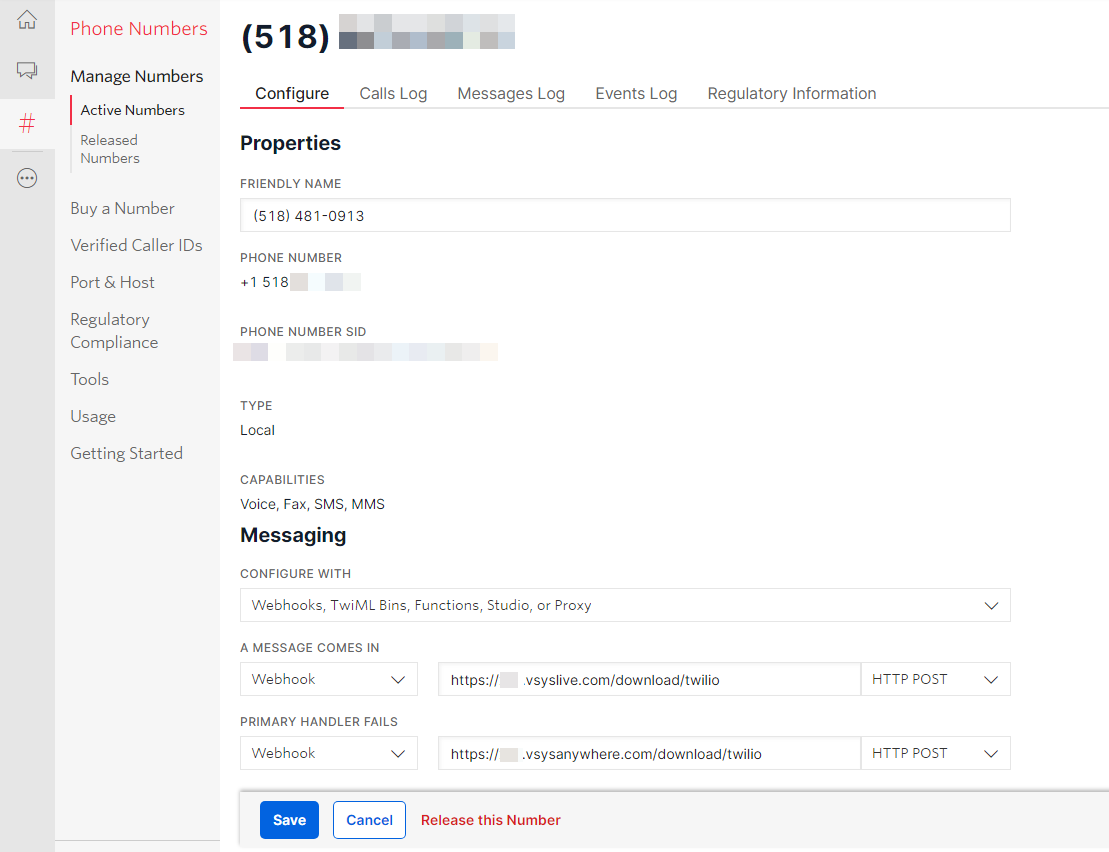Switch to the Calls Log tab
The height and width of the screenshot is (852, 1109).
393,93
